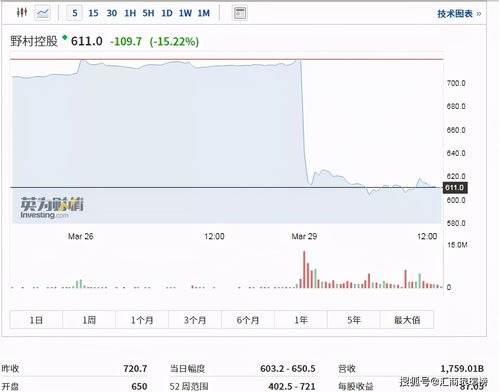Click the 611.0 current price marker
This screenshot has height=392, width=499.
455,188
